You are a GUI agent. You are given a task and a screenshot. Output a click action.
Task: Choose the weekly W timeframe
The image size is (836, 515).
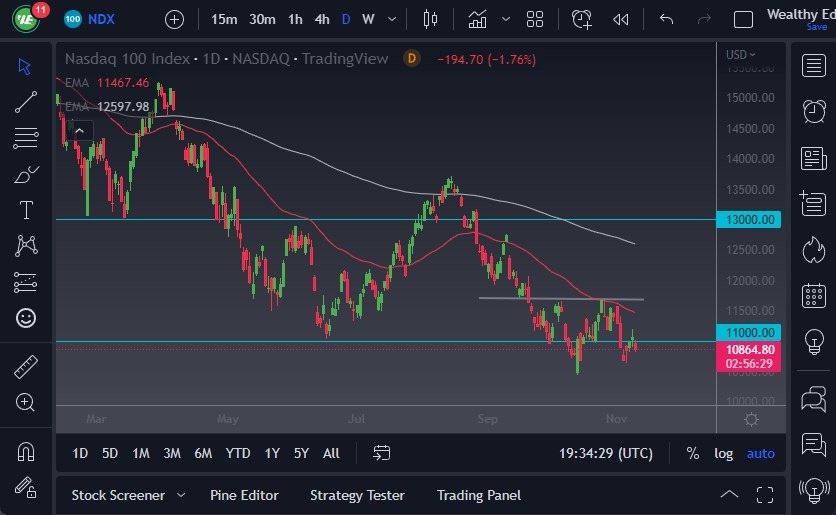[x=368, y=20]
